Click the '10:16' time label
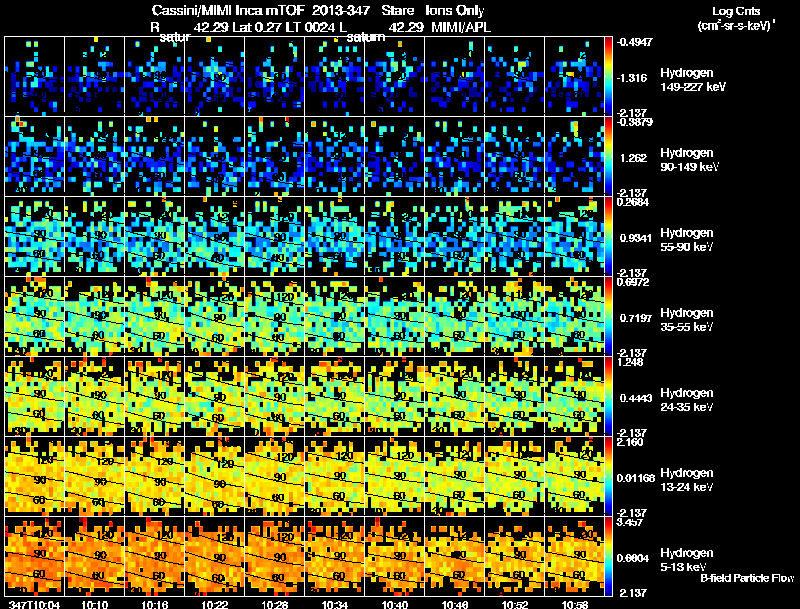The image size is (800, 609). coord(155,604)
